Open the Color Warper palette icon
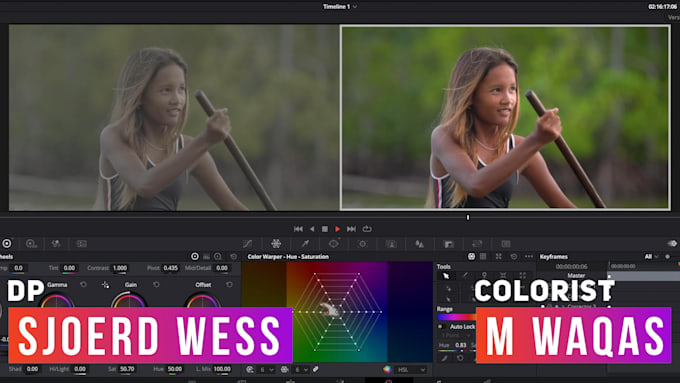The image size is (680, 383). [x=276, y=244]
